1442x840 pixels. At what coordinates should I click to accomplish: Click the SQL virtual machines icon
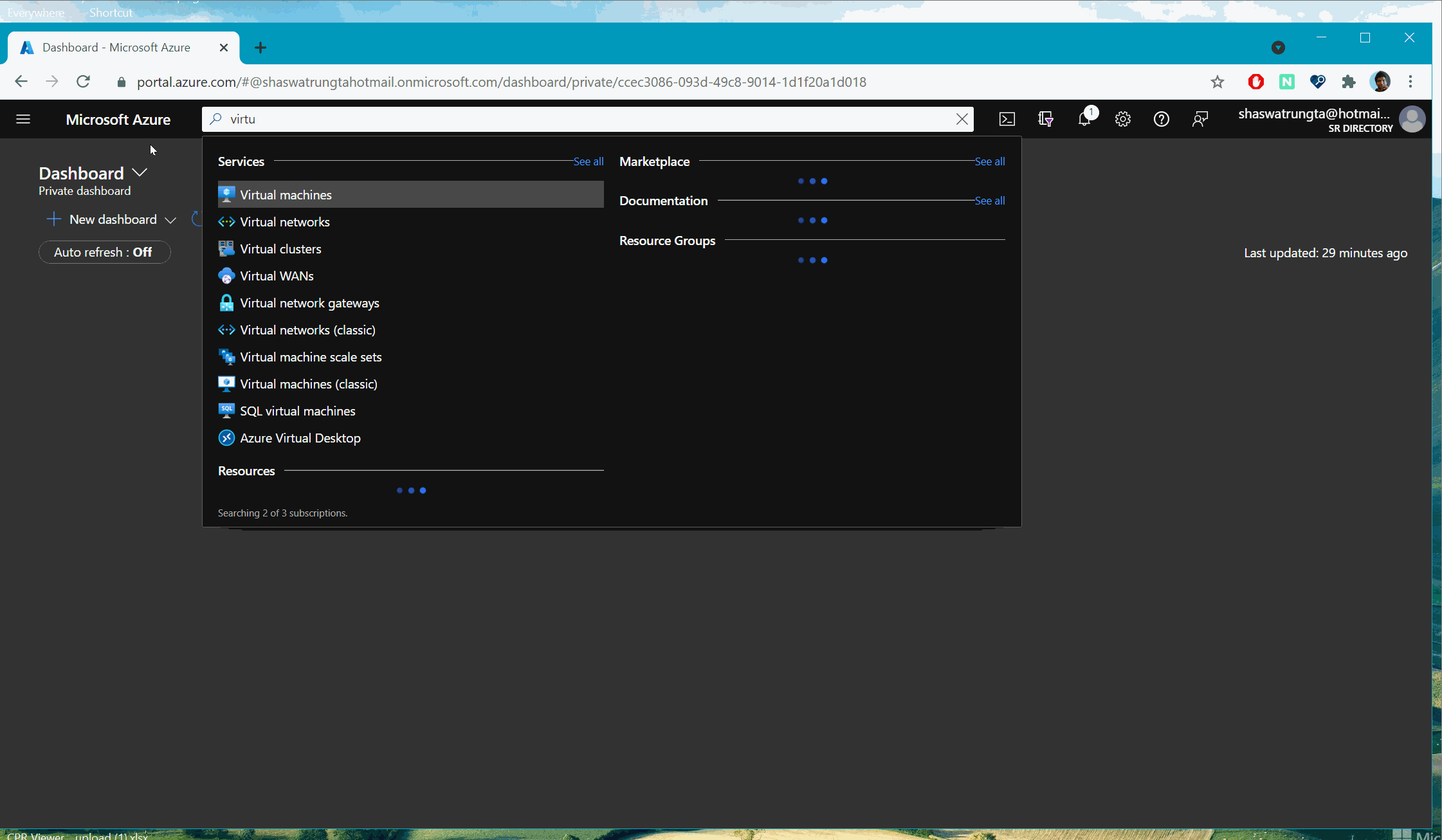pos(226,410)
